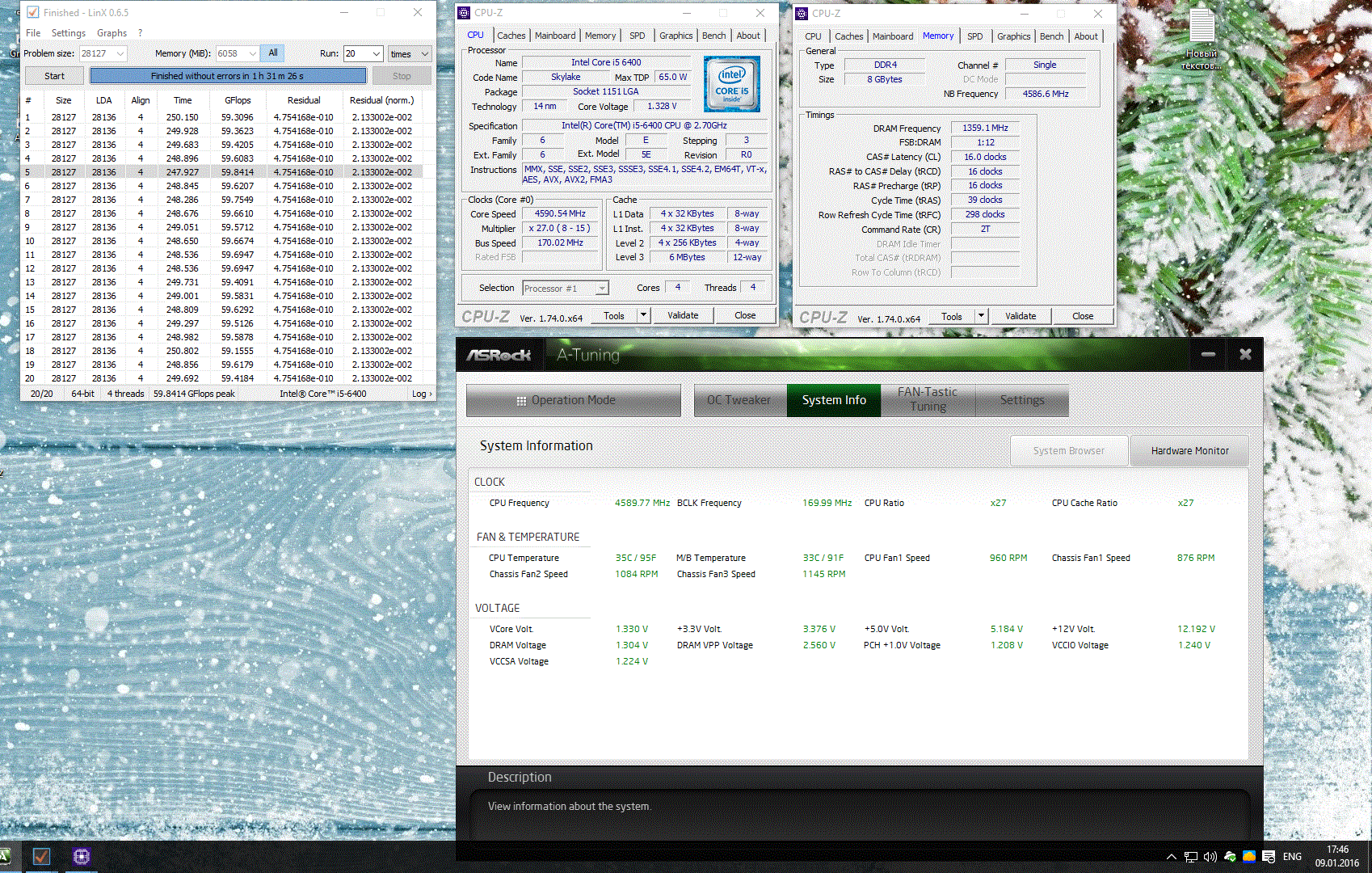Switch to the OC Tweaker tab in A-Tuning

[x=739, y=400]
